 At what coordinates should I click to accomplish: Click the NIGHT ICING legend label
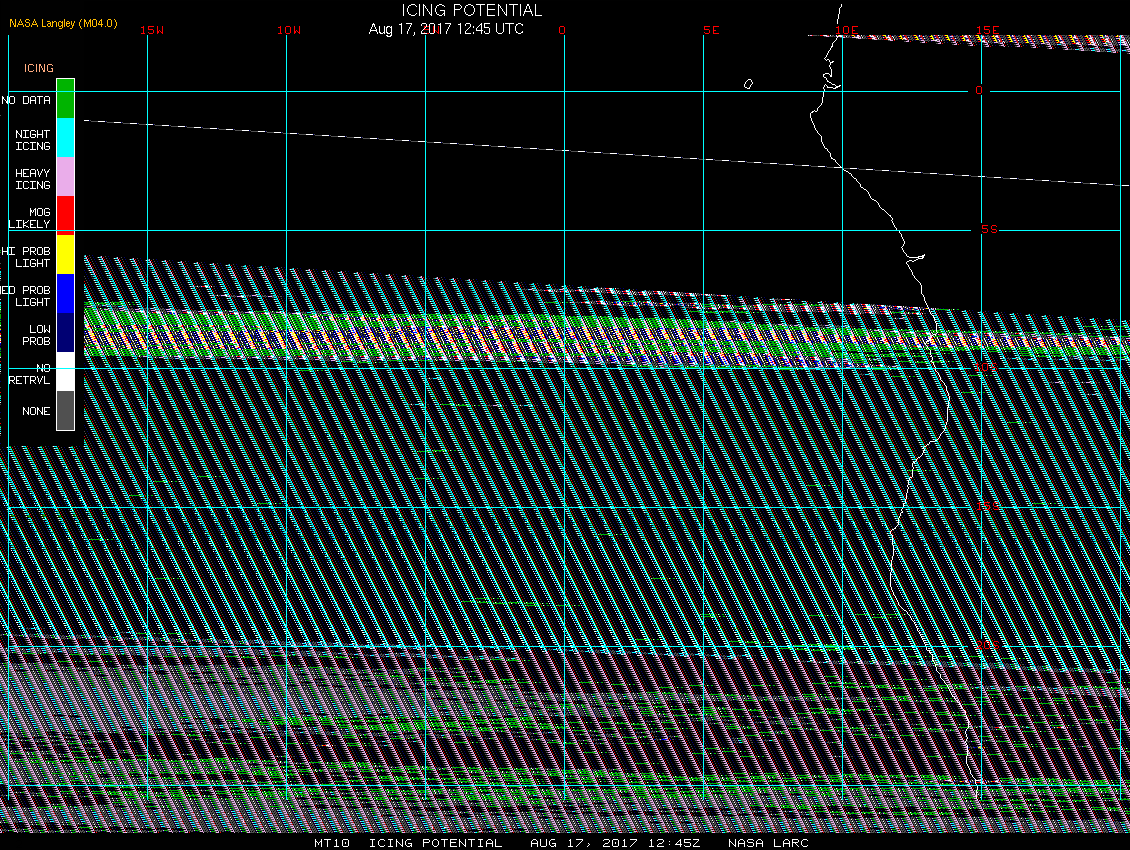33,140
